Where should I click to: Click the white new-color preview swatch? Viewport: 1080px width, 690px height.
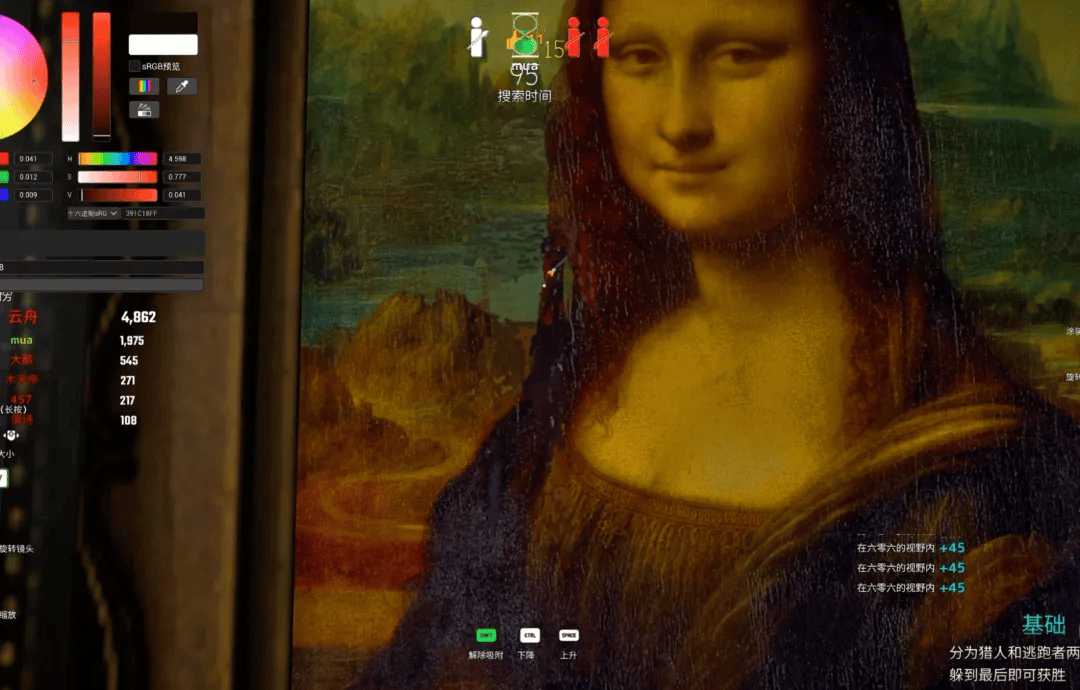pyautogui.click(x=163, y=44)
